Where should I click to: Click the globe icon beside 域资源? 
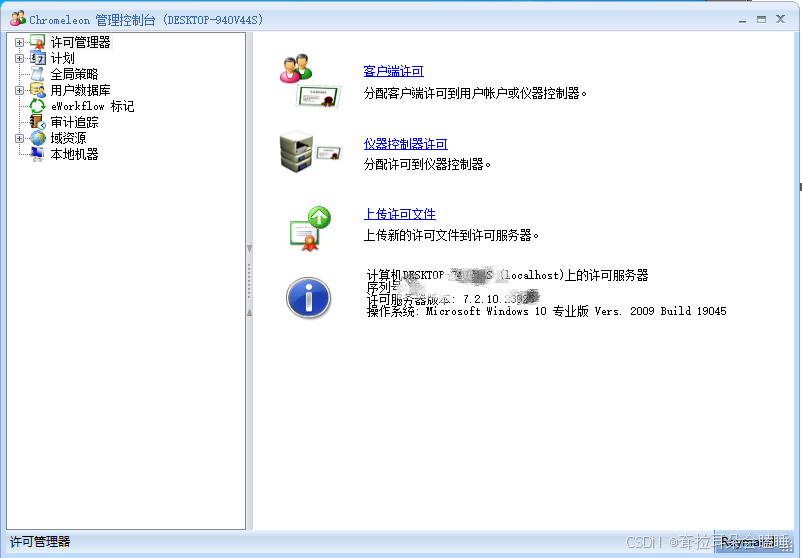(37, 138)
